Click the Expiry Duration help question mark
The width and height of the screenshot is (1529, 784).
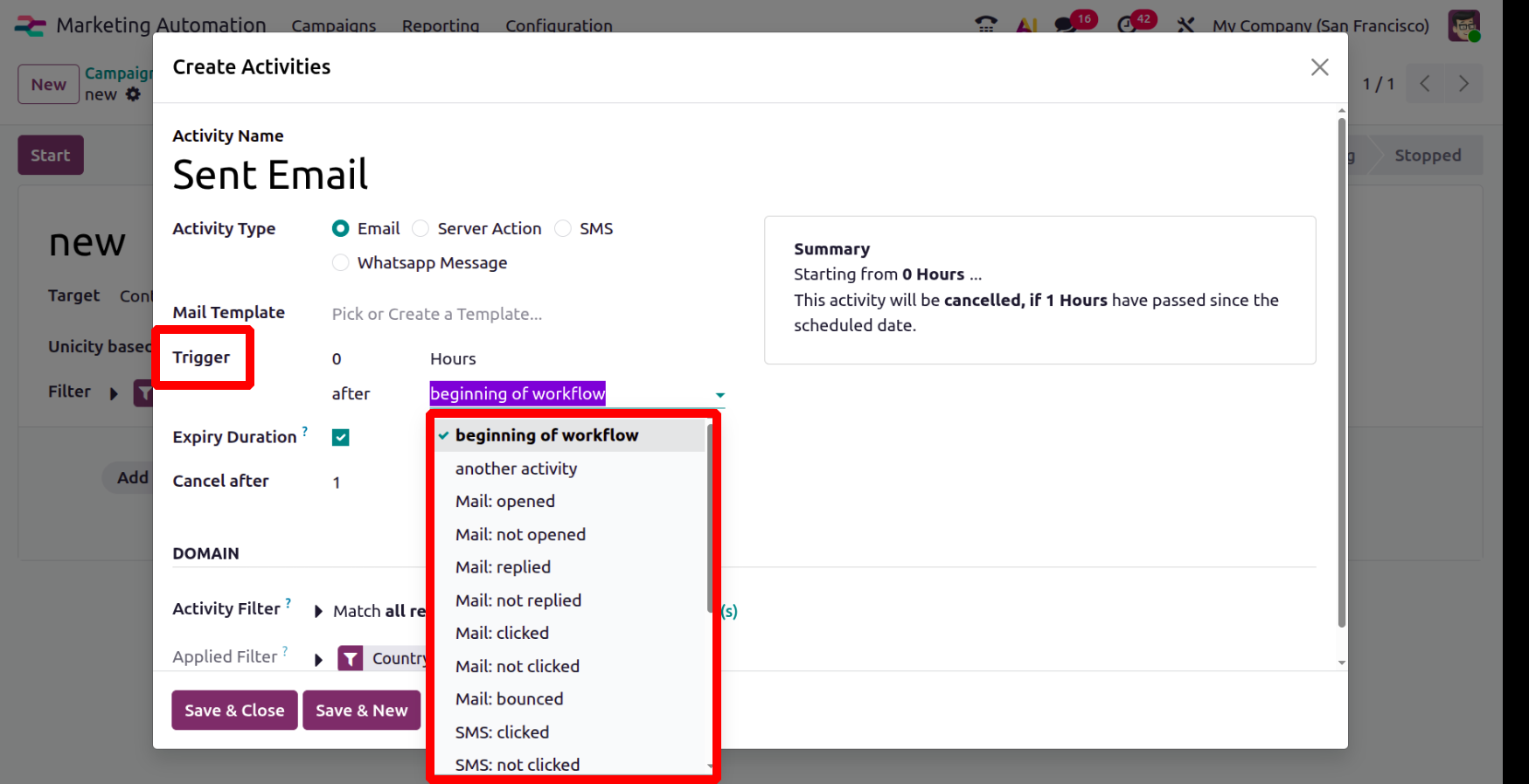(305, 431)
